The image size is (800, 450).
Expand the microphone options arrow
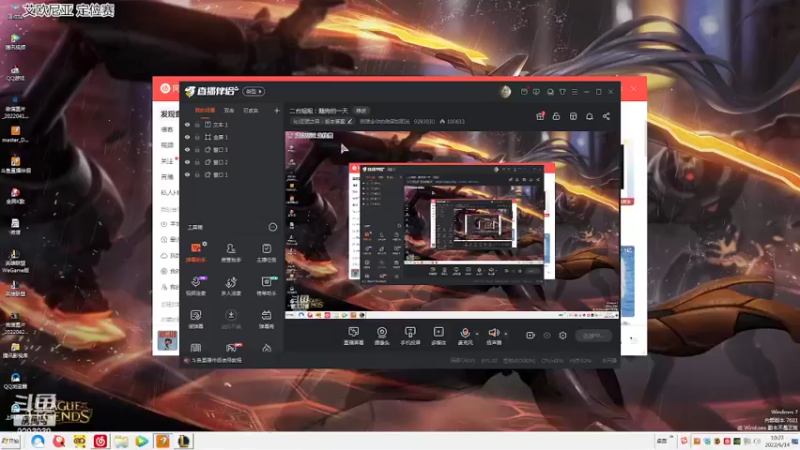(477, 334)
